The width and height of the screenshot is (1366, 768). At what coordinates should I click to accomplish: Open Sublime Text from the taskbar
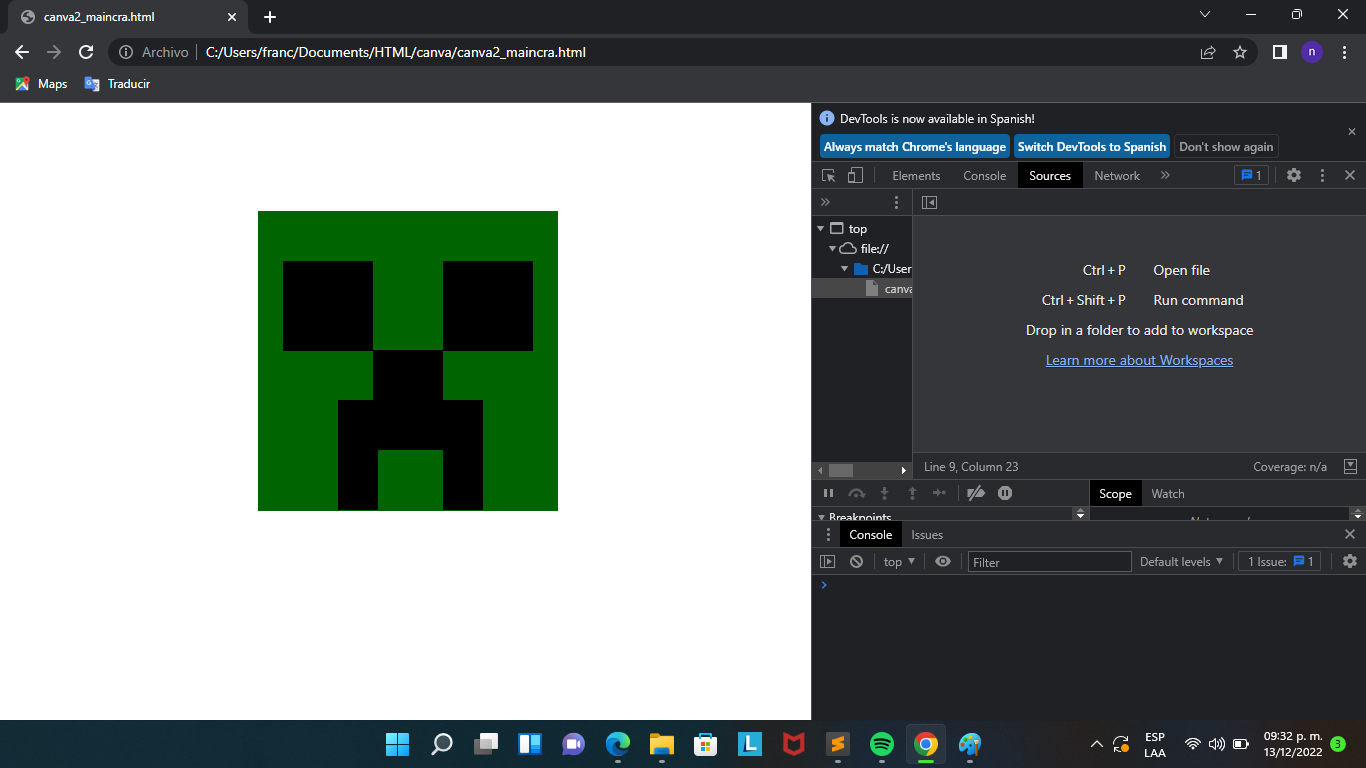[x=837, y=744]
